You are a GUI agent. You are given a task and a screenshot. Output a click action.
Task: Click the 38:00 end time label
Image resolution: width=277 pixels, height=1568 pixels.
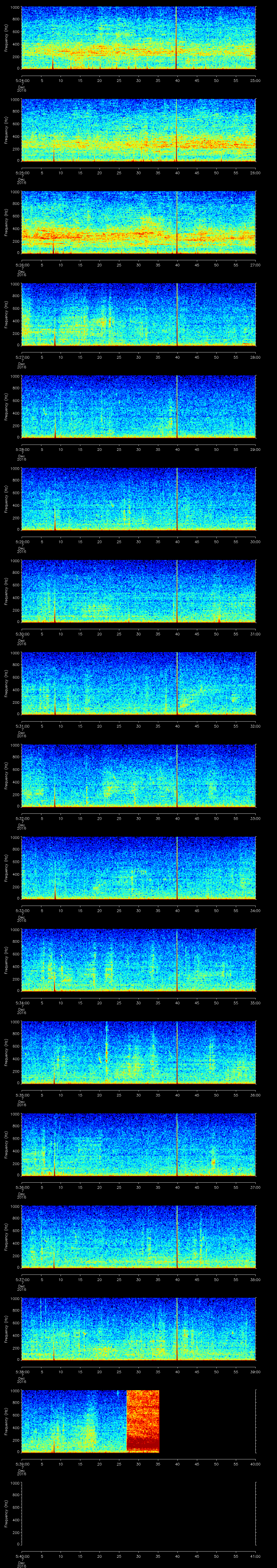click(x=256, y=1279)
